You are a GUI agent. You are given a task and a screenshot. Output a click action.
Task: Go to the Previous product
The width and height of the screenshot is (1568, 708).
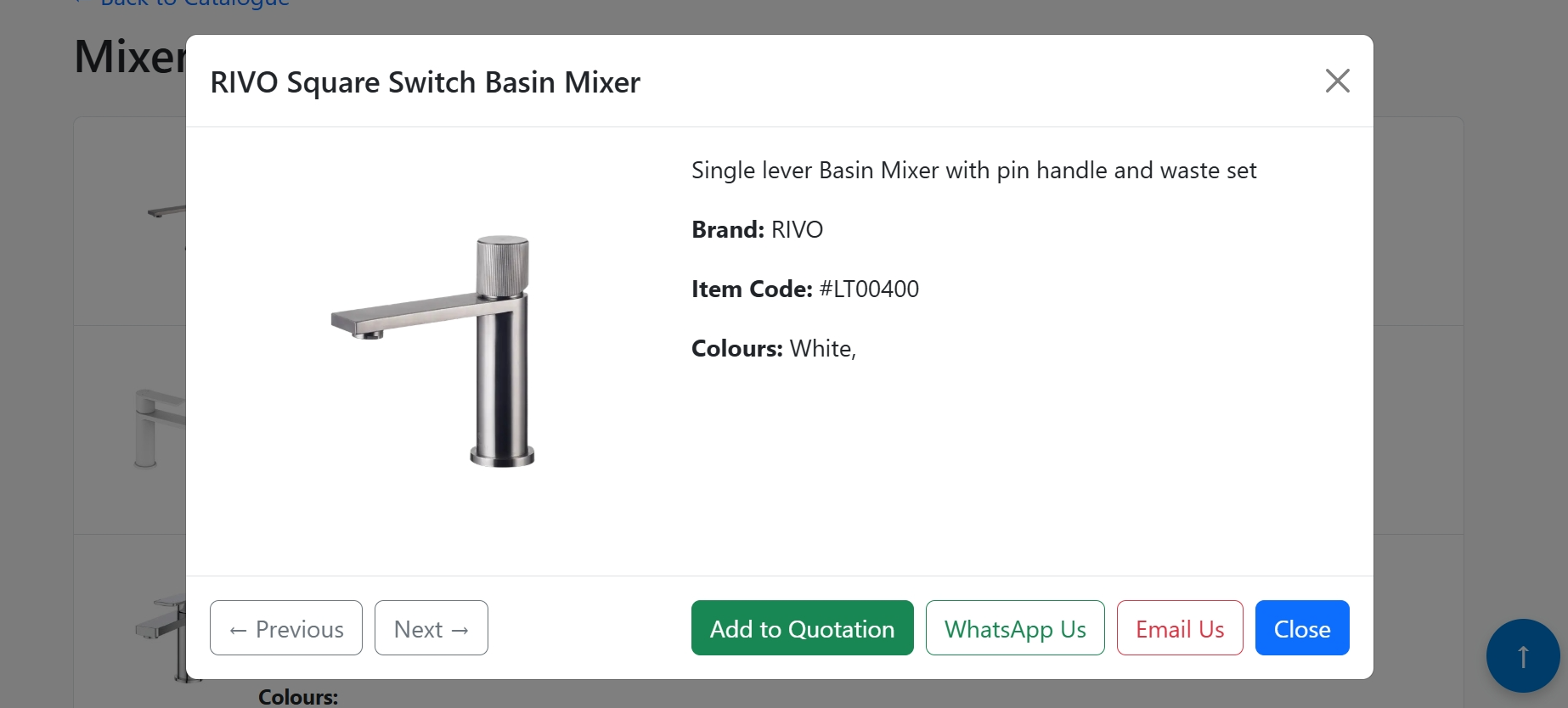tap(286, 628)
